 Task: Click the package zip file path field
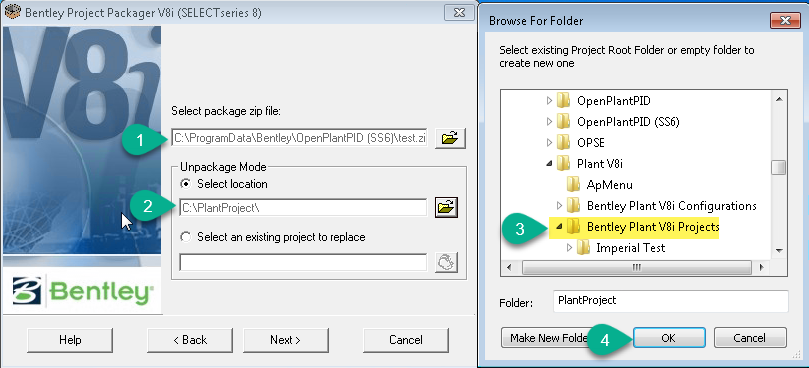tap(299, 138)
